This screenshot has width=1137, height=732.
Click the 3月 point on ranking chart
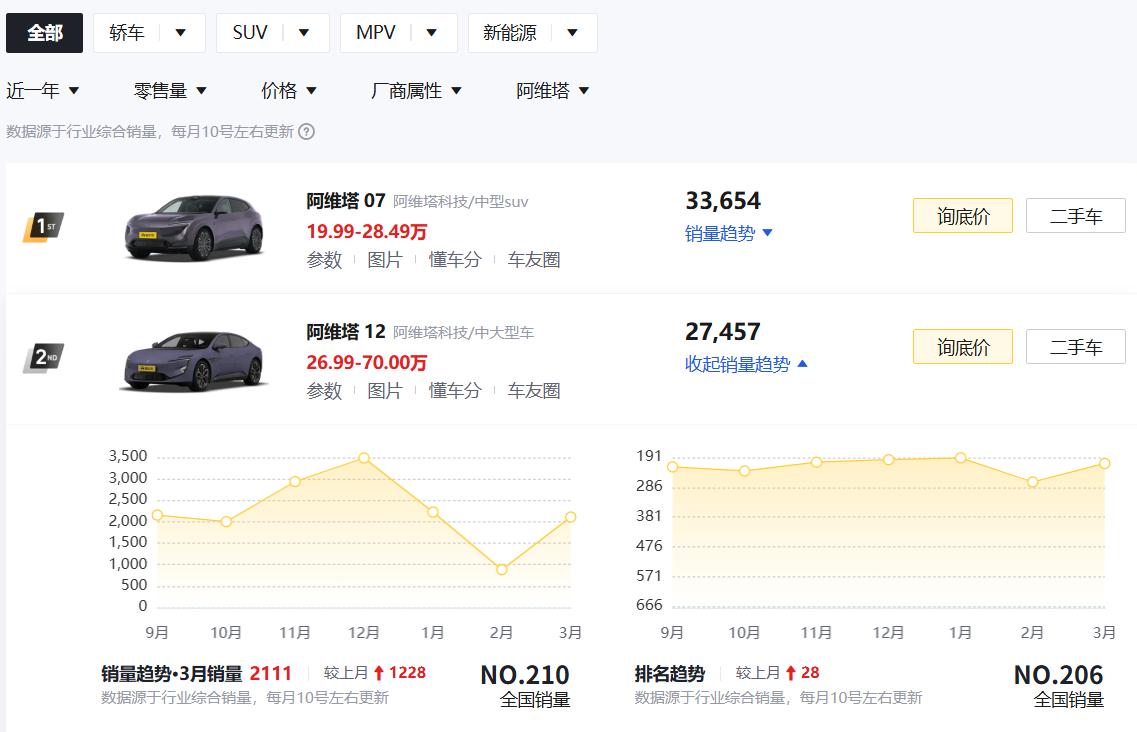(x=1104, y=463)
